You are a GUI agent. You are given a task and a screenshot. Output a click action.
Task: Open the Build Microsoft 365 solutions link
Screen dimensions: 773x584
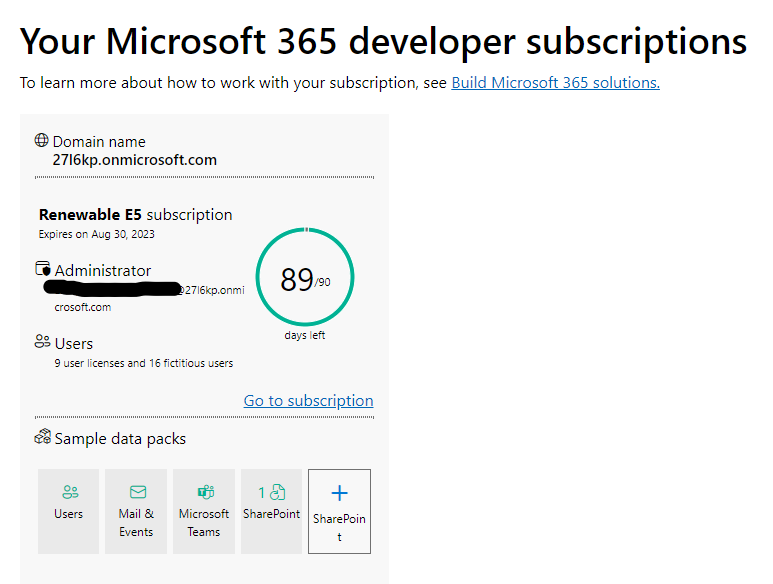(x=555, y=82)
